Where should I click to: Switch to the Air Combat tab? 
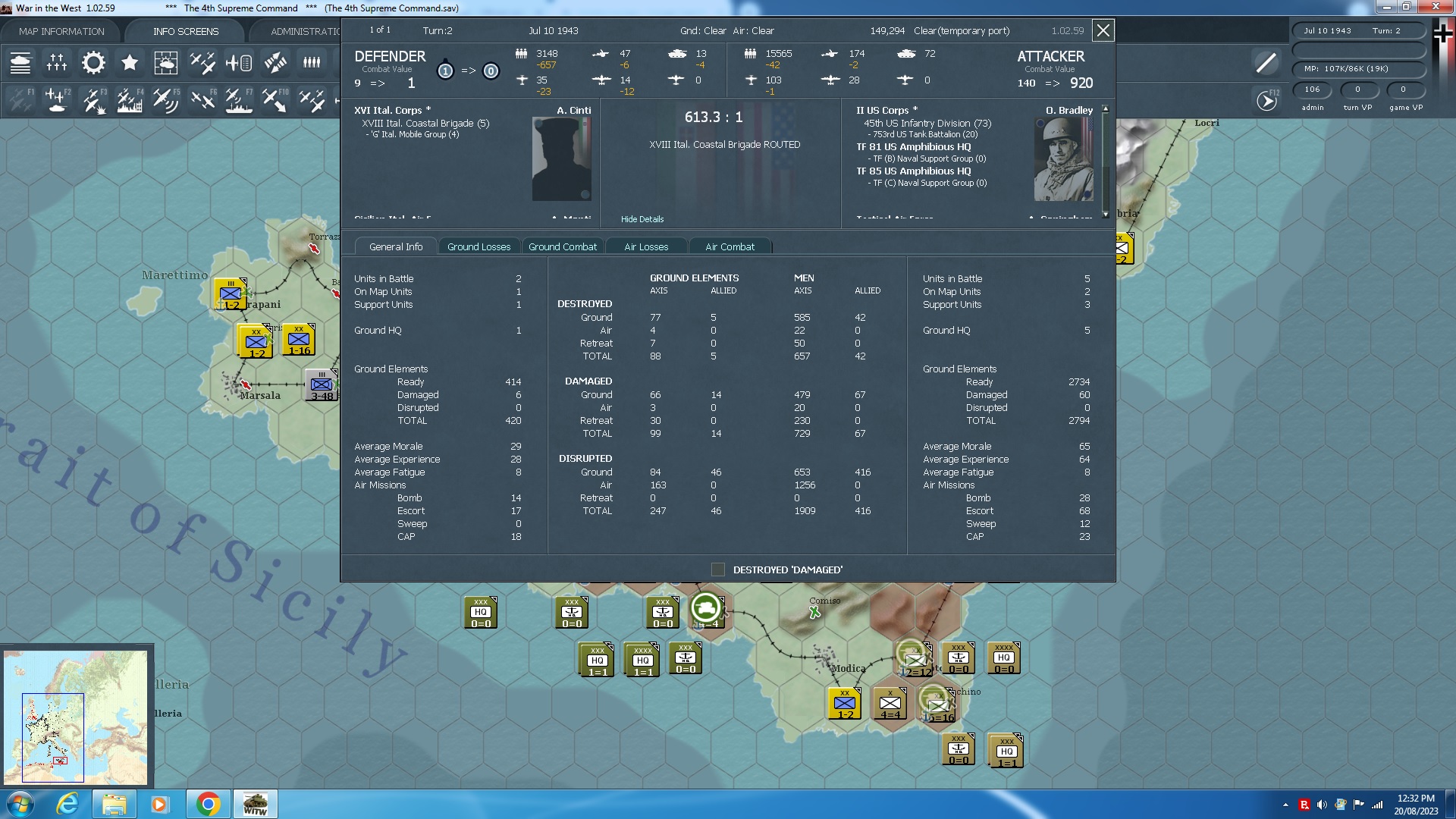pos(730,246)
